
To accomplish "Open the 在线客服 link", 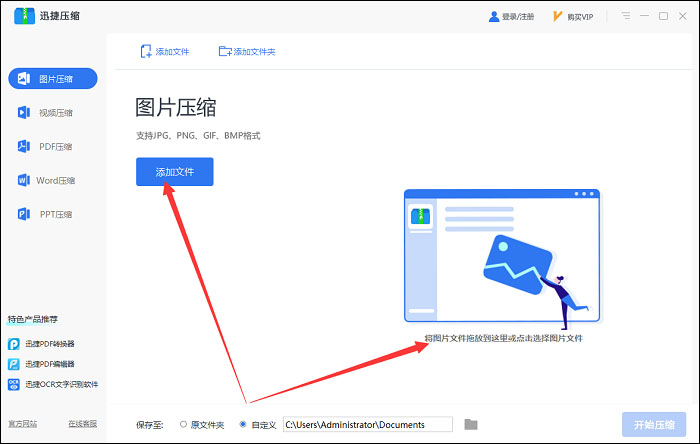I will click(83, 424).
